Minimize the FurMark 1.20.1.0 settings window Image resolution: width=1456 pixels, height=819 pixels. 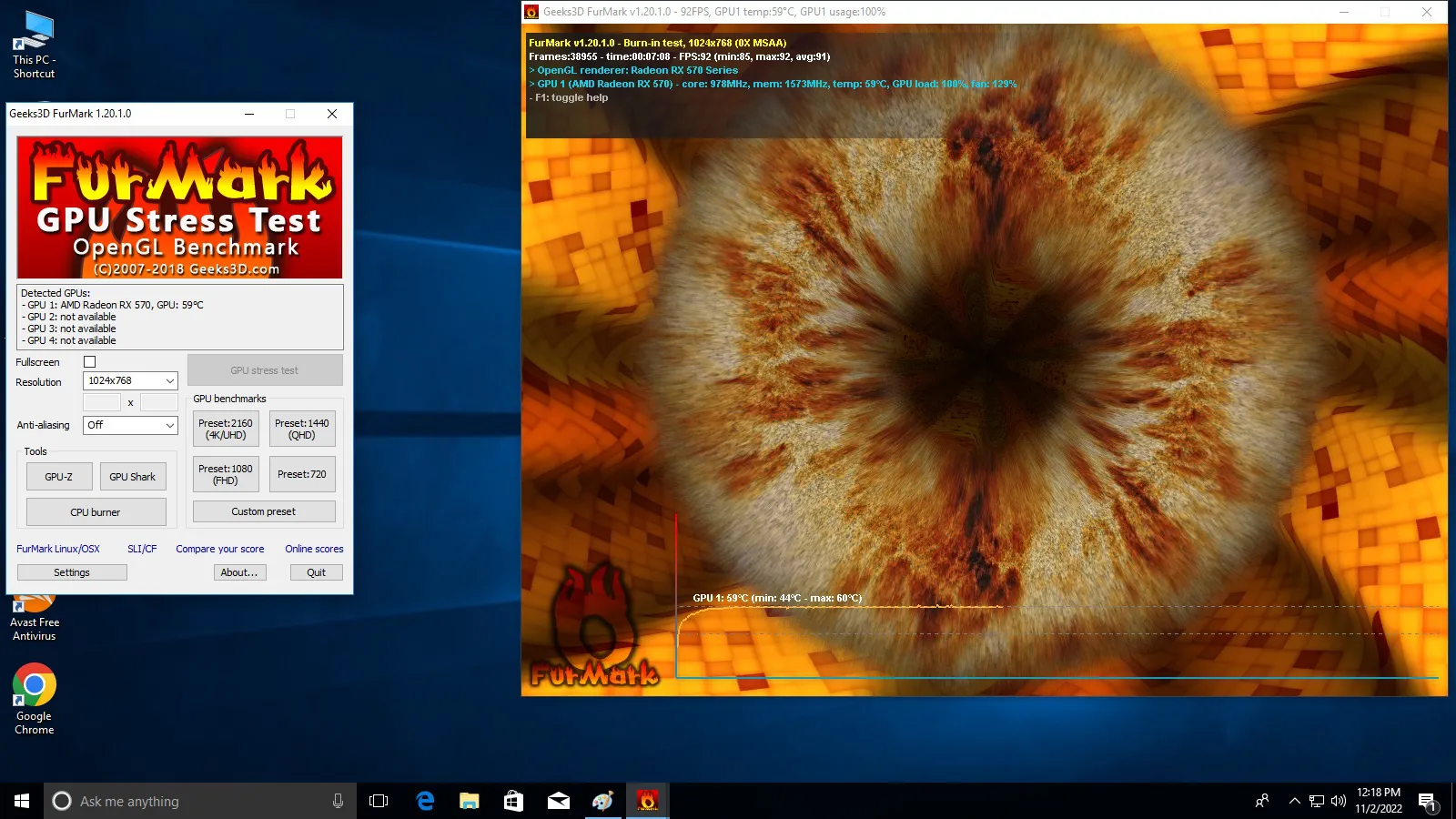pyautogui.click(x=248, y=114)
